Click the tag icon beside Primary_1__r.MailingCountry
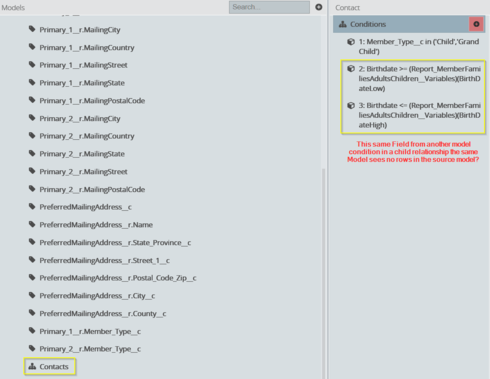Viewport: 490px width, 379px height. (32, 47)
